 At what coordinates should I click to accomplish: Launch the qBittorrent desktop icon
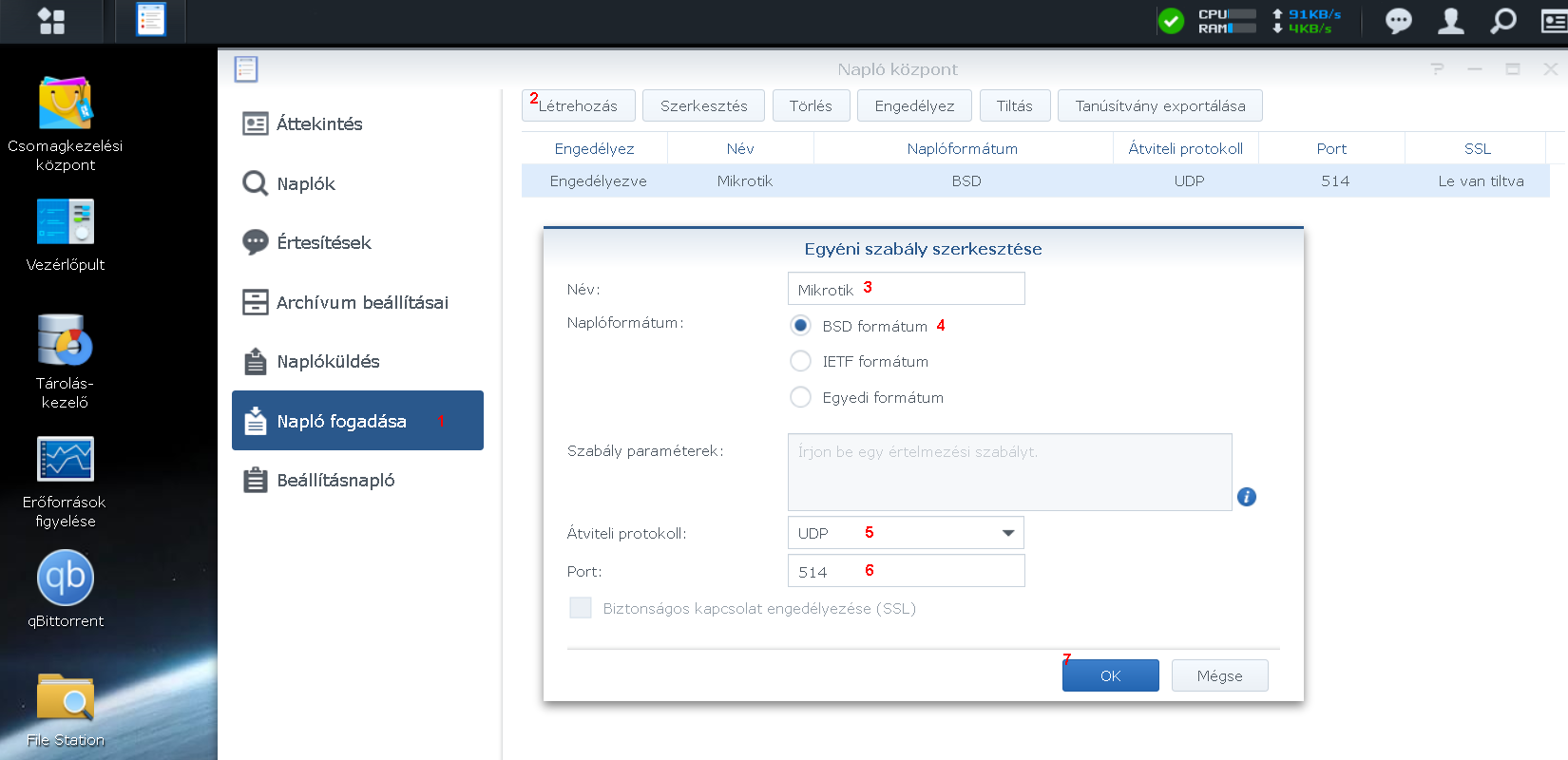click(x=65, y=578)
